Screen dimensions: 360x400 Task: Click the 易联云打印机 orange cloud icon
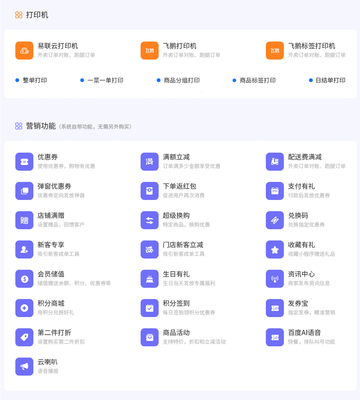tap(24, 50)
